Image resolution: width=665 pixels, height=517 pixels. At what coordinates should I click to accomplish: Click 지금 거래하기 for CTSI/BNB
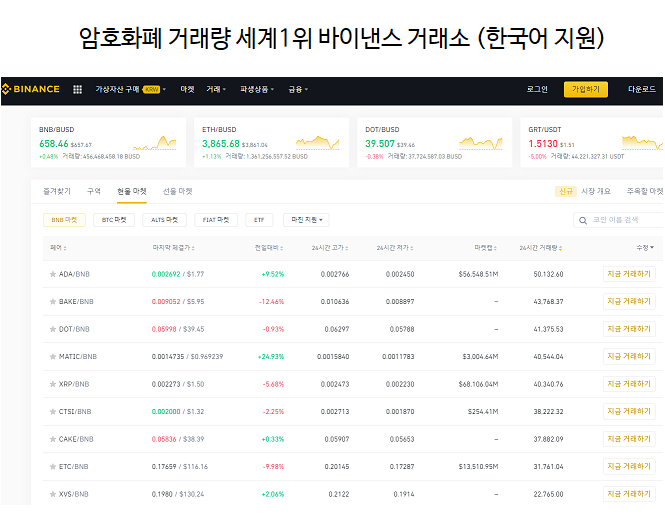[x=629, y=411]
